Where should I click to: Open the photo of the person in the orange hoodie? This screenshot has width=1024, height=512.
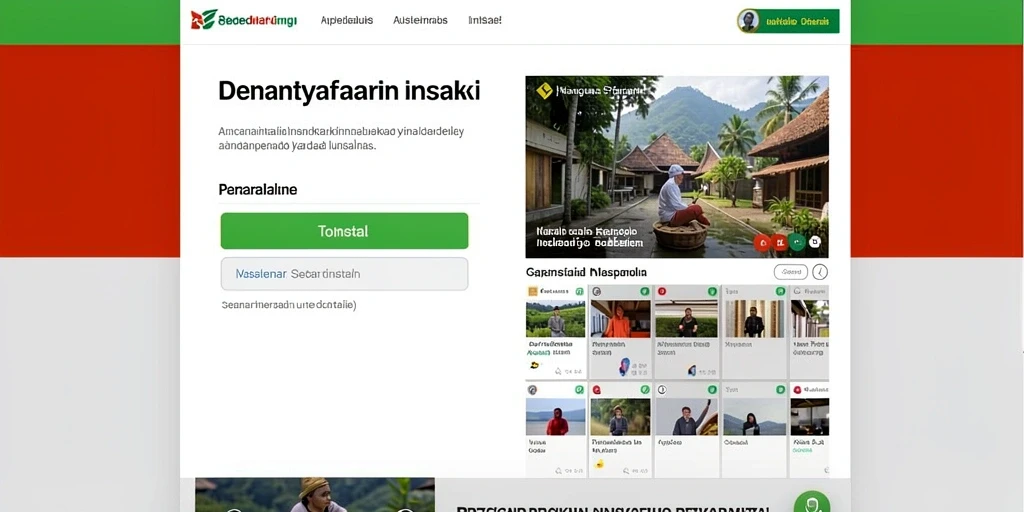point(620,319)
